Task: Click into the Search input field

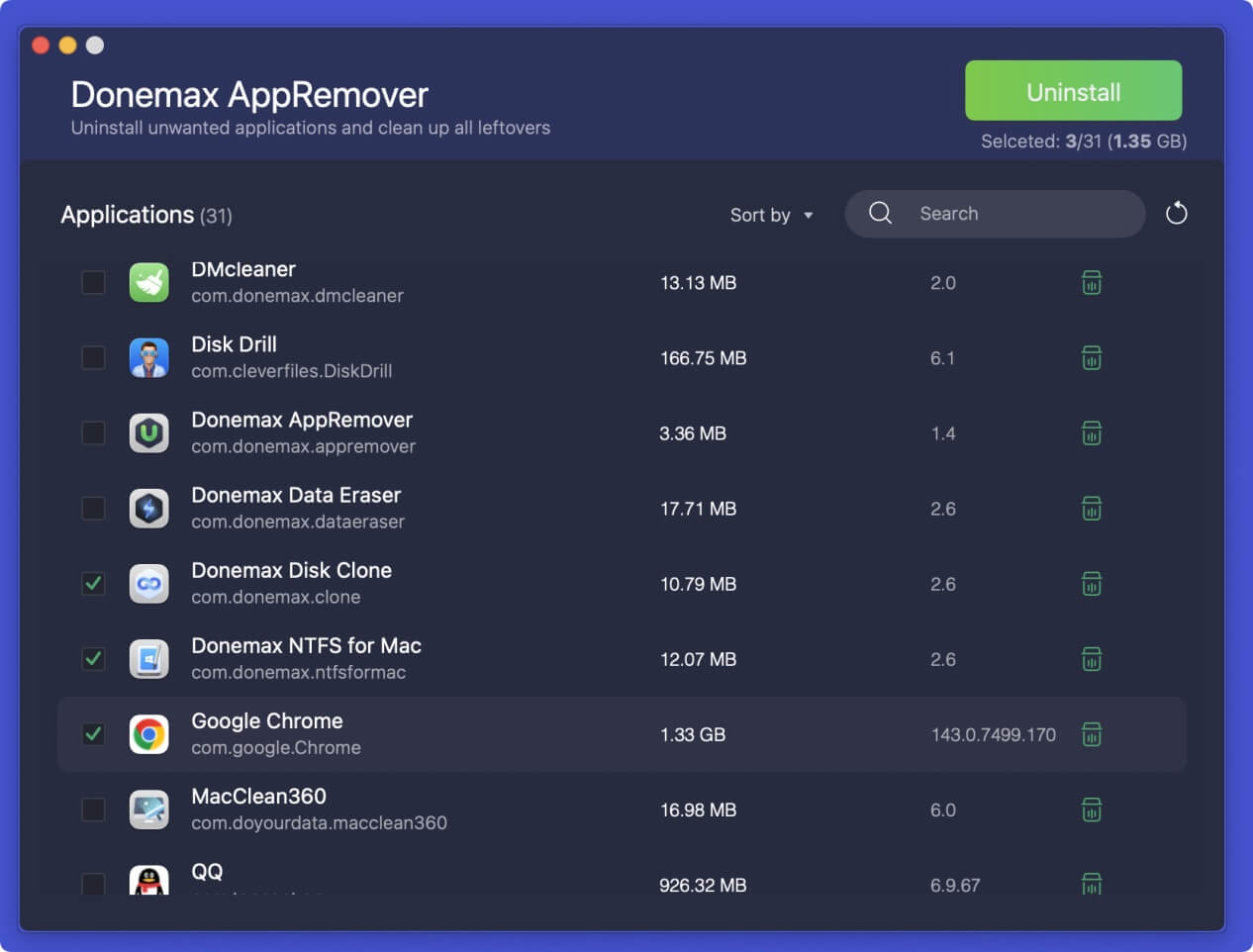Action: [1019, 214]
